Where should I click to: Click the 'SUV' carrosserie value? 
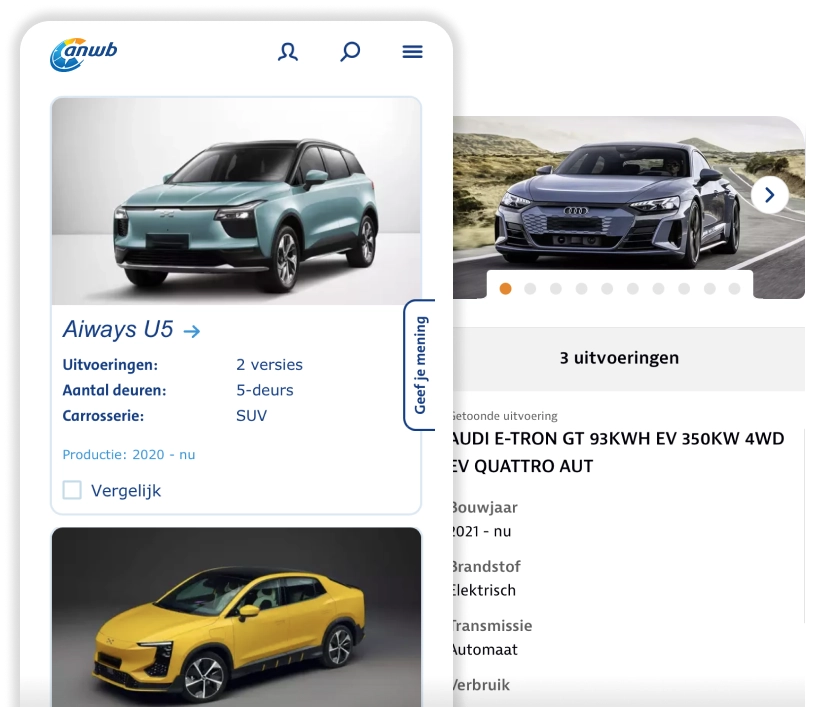[x=251, y=416]
